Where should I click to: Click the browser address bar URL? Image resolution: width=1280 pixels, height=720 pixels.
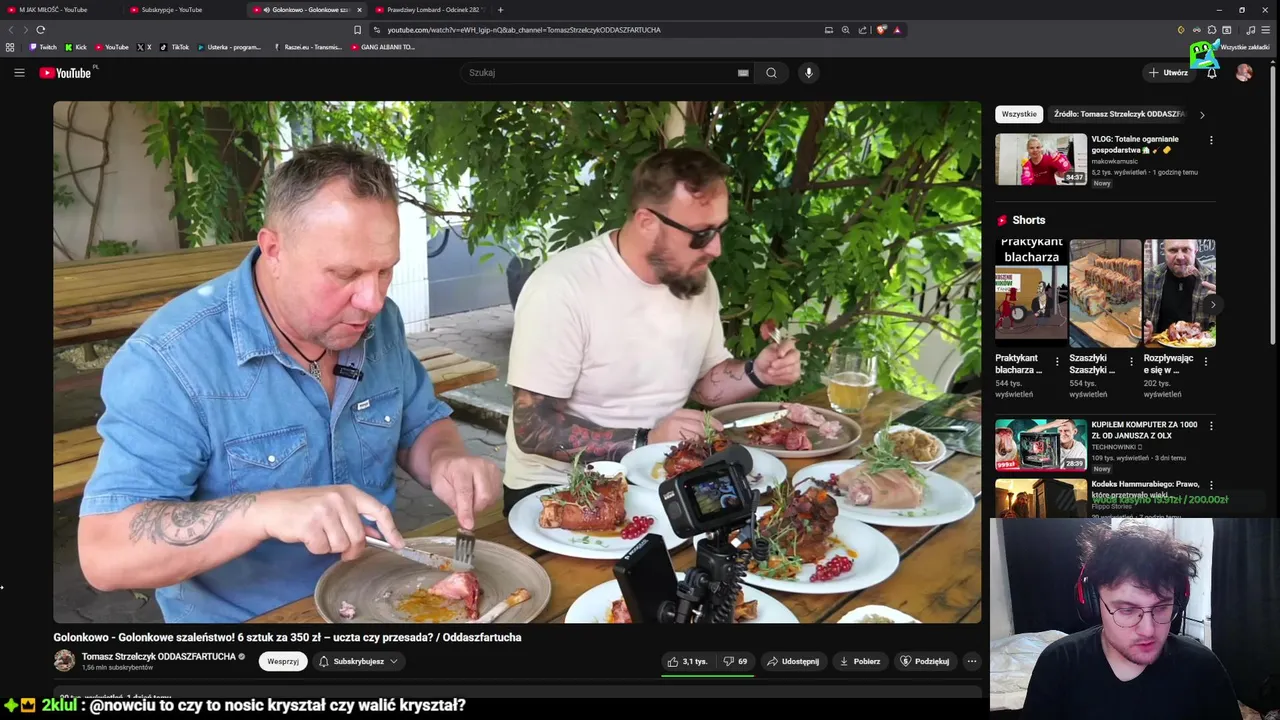(524, 30)
